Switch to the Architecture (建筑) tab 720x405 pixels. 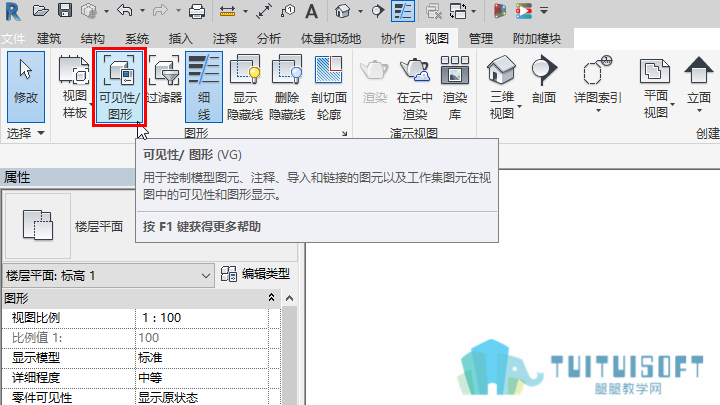pos(49,39)
